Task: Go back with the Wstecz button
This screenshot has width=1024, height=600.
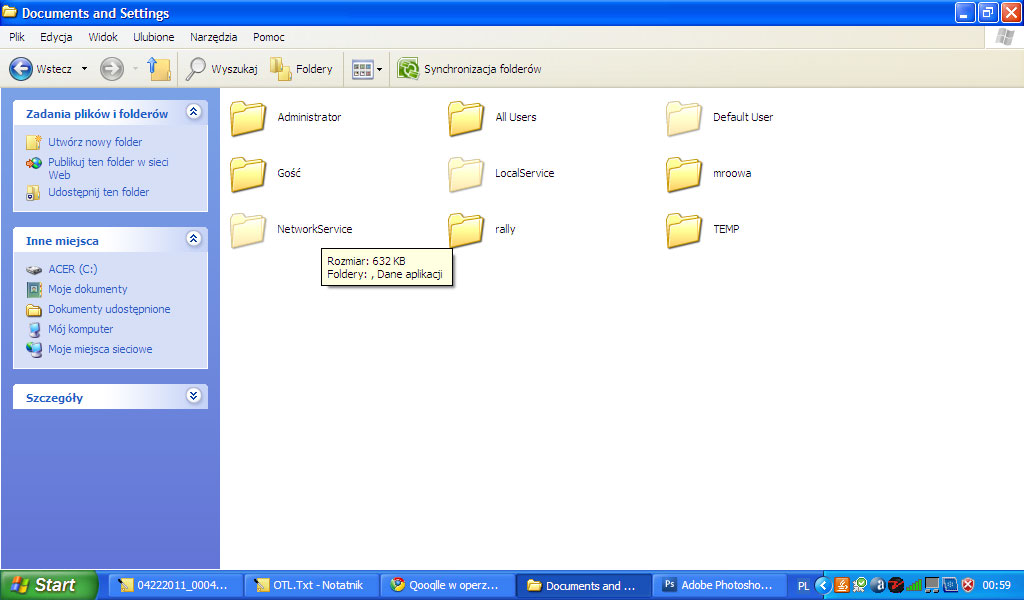Action: (40, 69)
